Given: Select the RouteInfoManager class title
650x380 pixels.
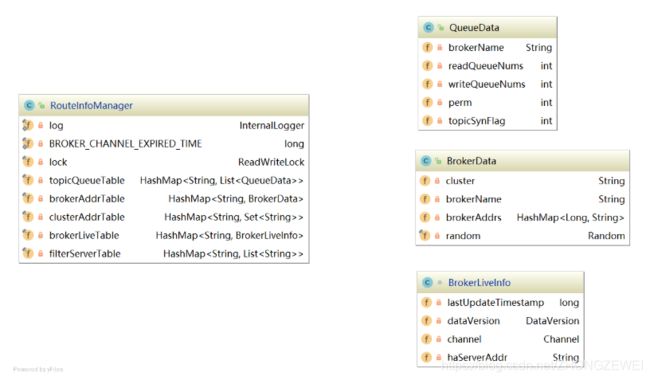Looking at the screenshot, I should (x=91, y=105).
